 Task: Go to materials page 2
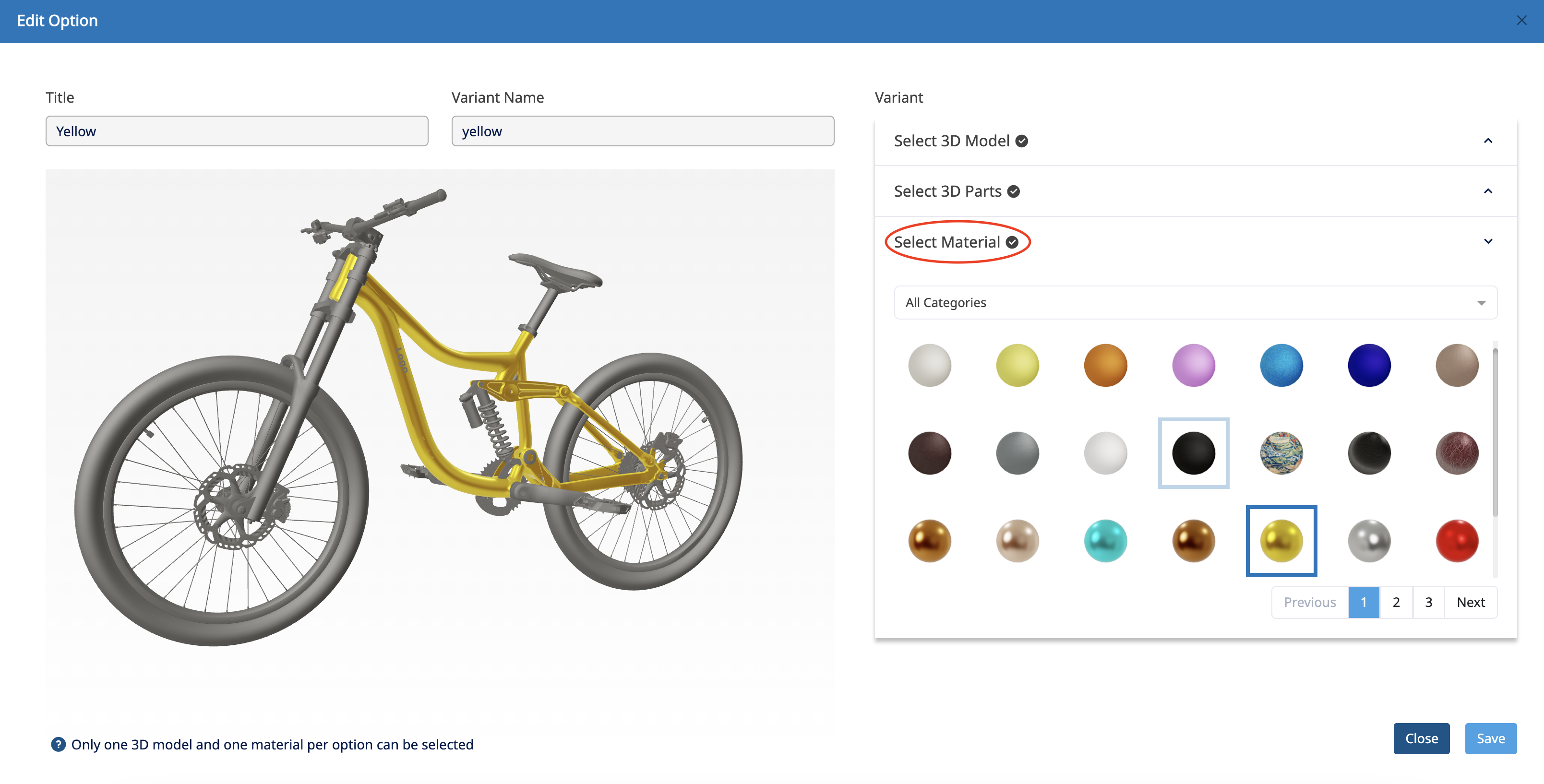pyautogui.click(x=1396, y=602)
